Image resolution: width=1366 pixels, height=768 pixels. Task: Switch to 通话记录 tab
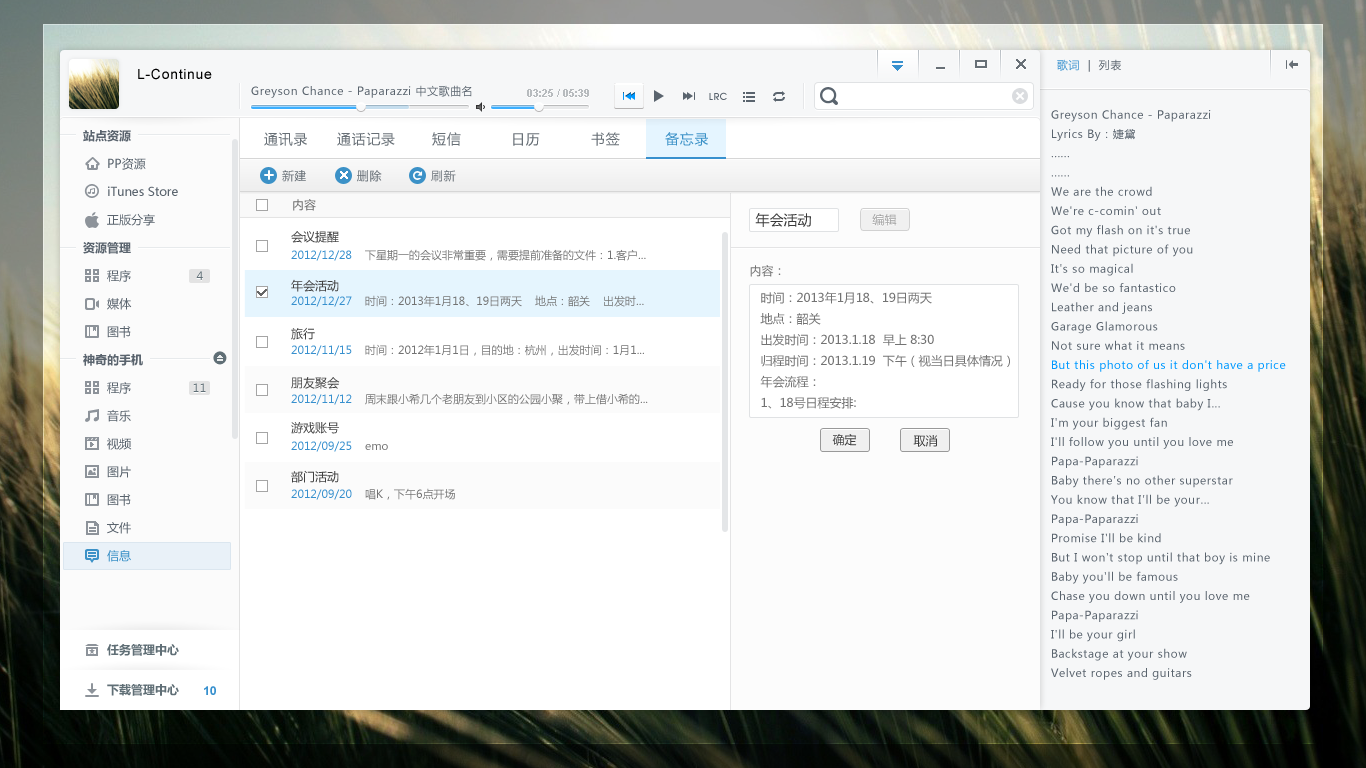click(366, 139)
